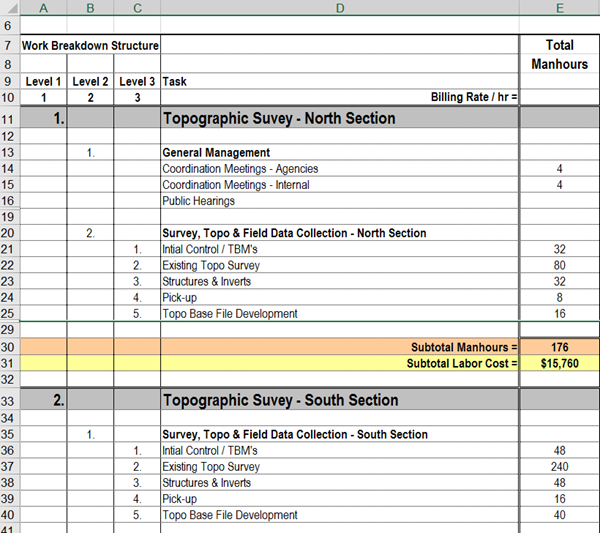Select column B header
The width and height of the screenshot is (600, 533).
coord(90,8)
